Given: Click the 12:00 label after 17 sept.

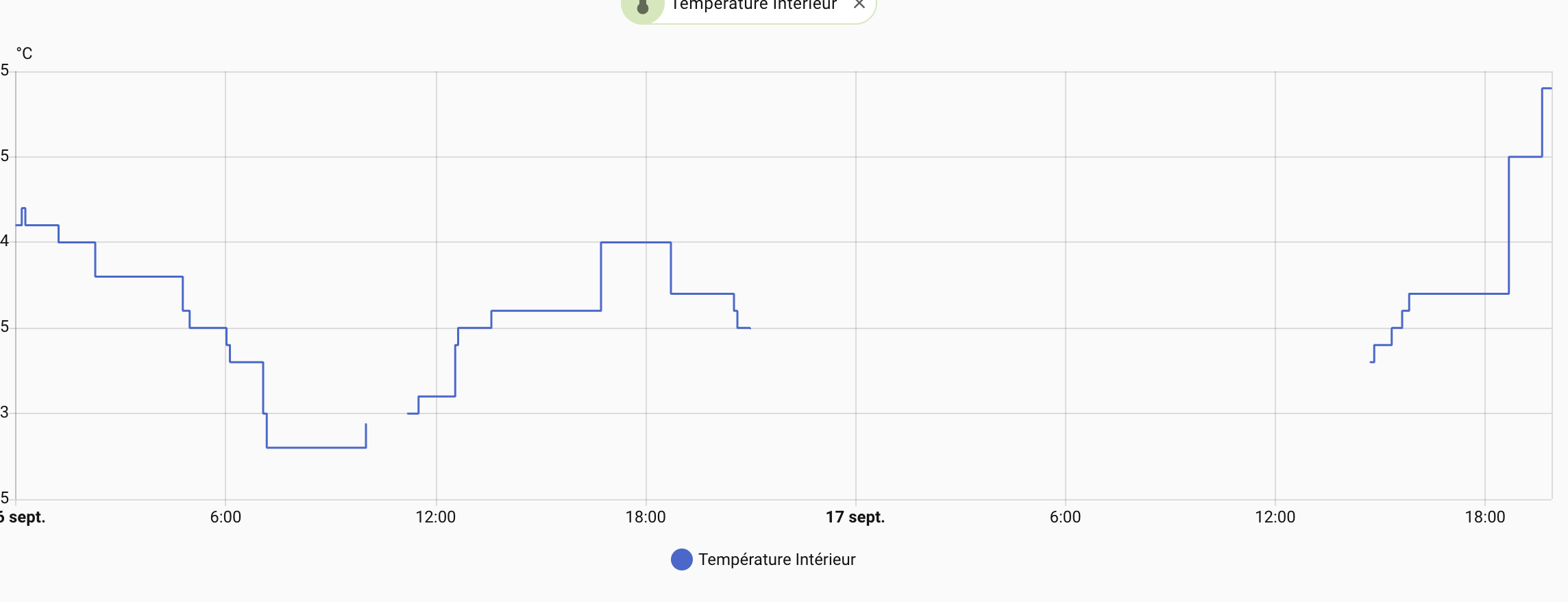Looking at the screenshot, I should pos(1275,517).
